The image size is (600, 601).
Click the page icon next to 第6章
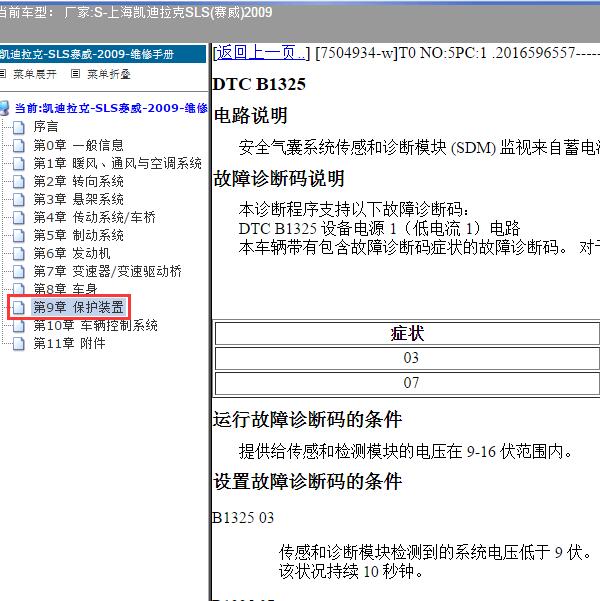point(18,254)
